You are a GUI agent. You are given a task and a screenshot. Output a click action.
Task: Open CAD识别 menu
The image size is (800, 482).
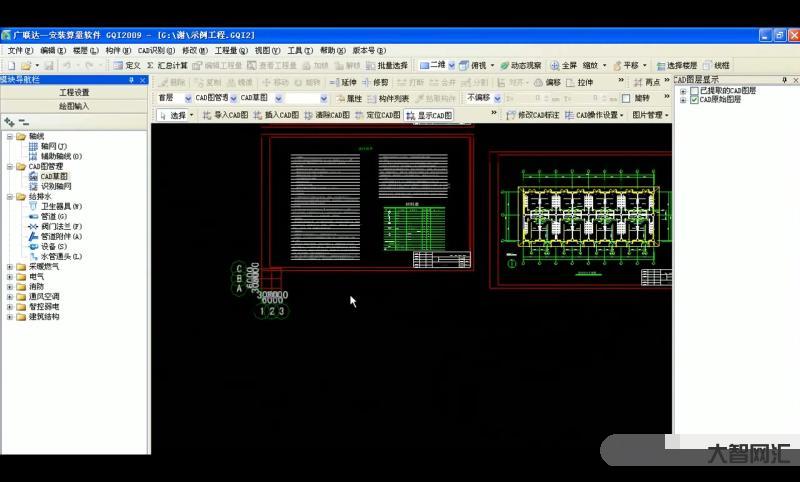(156, 50)
